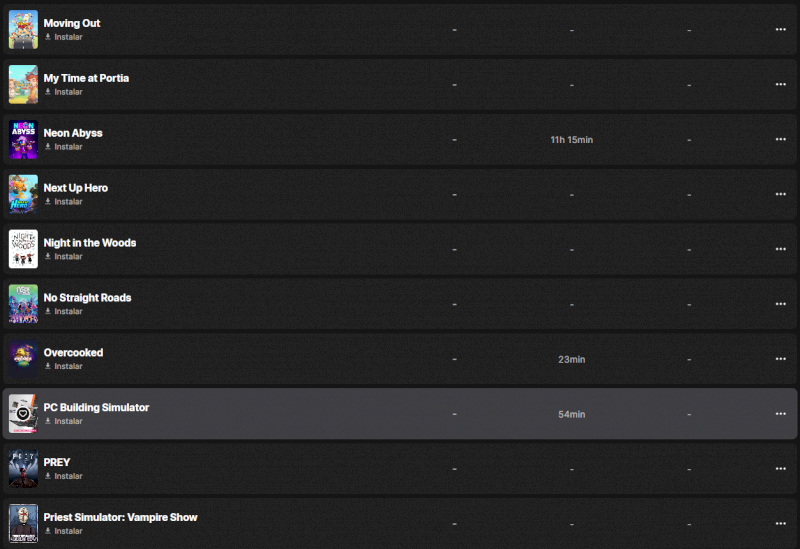Click the Next Up Hero cover thumbnail
Screen dimensions: 800x549
tap(23, 194)
